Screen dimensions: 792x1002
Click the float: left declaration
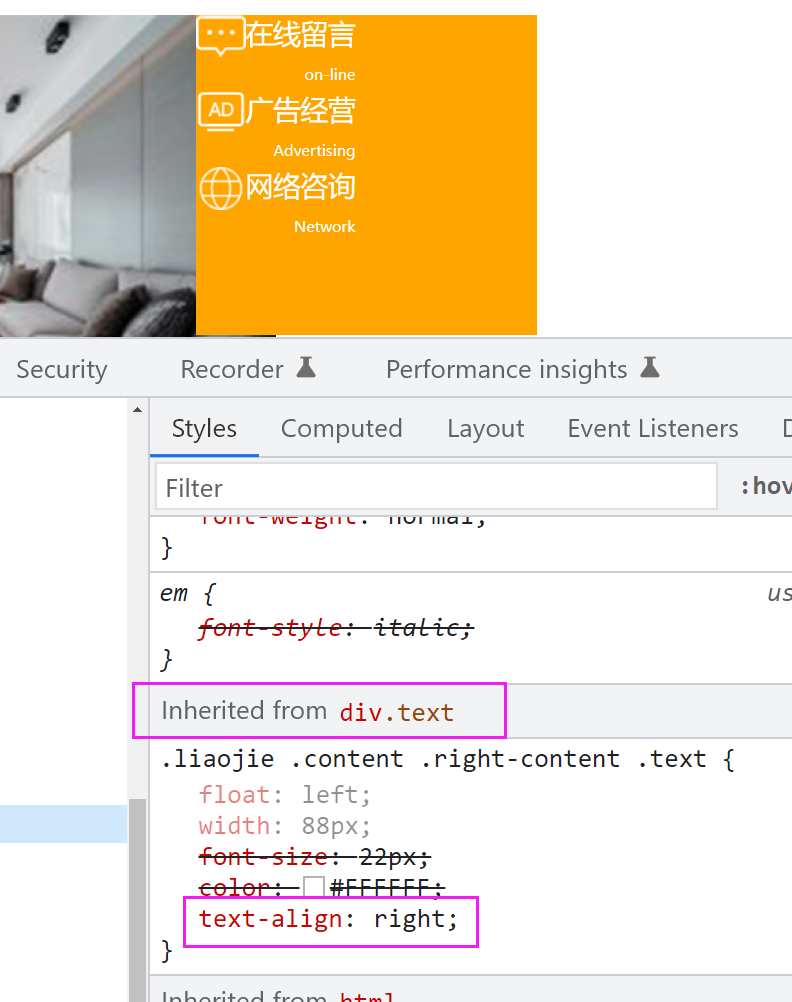(284, 794)
